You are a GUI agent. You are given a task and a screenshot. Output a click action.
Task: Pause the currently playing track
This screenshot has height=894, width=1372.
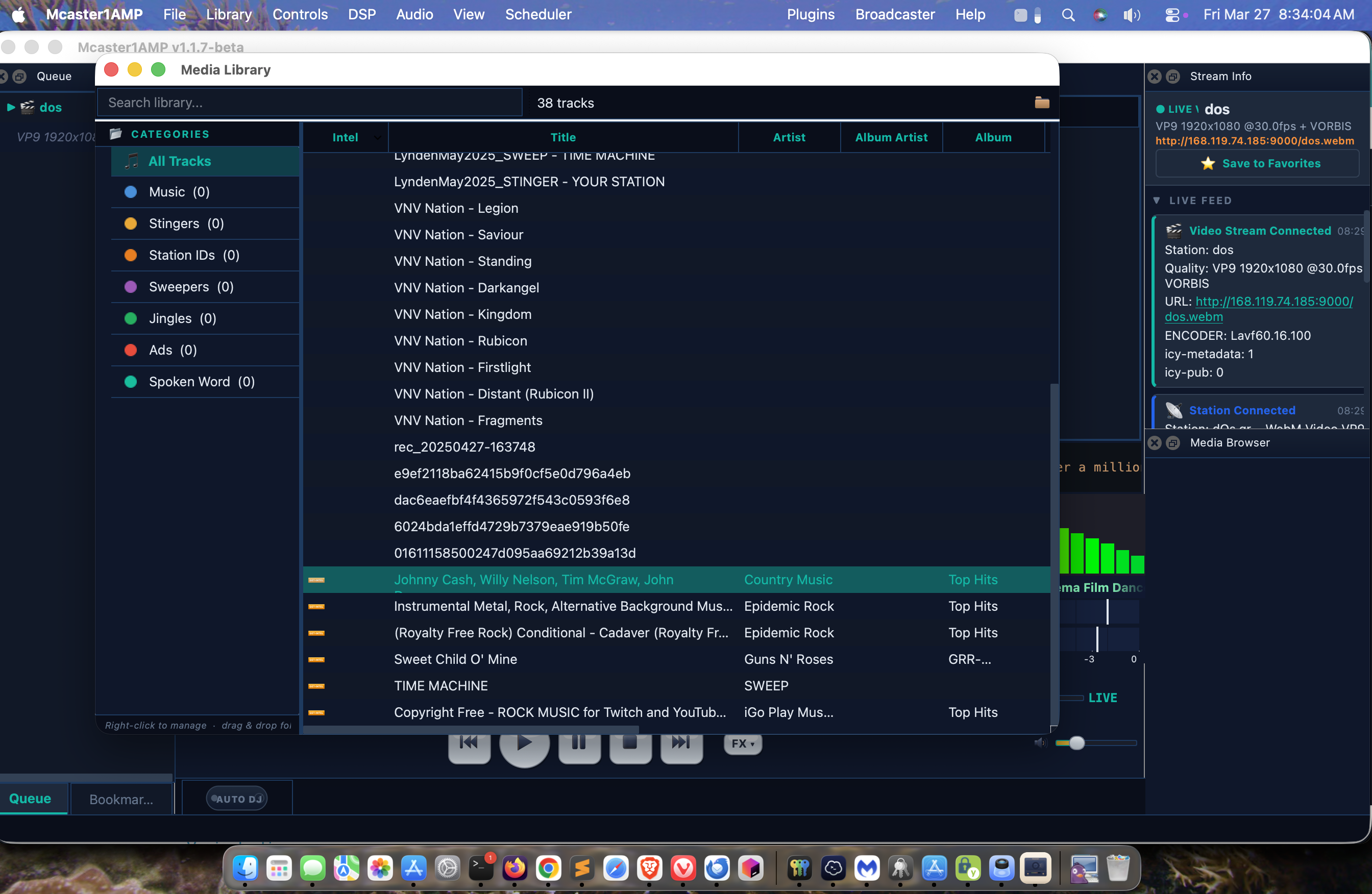(579, 743)
